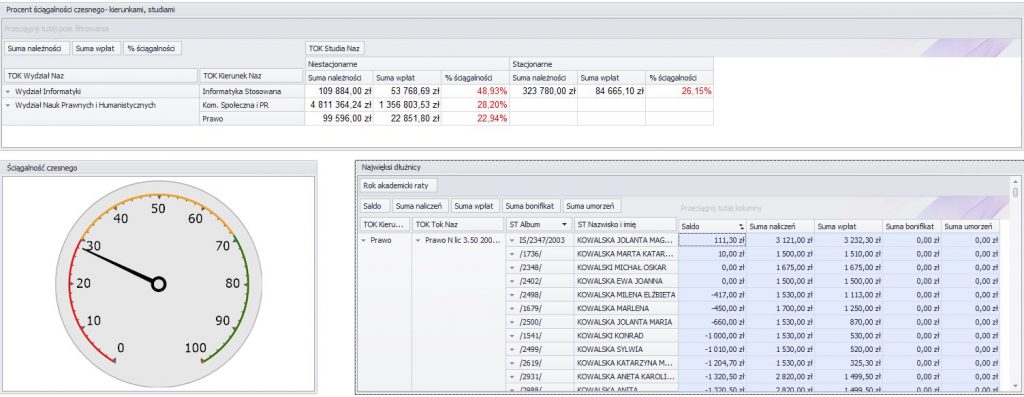Select KOWALSKA SYLWIA row
1024x397 pixels.
625,349
